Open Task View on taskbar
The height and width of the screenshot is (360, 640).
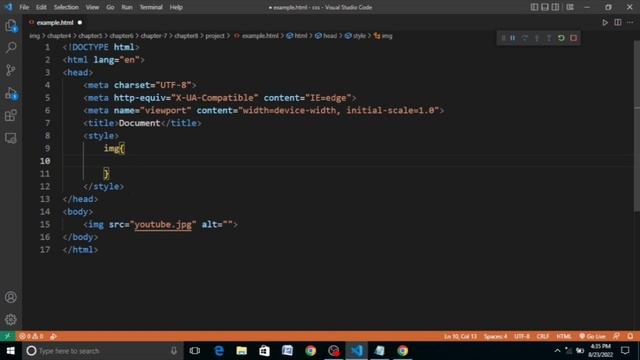pos(195,351)
